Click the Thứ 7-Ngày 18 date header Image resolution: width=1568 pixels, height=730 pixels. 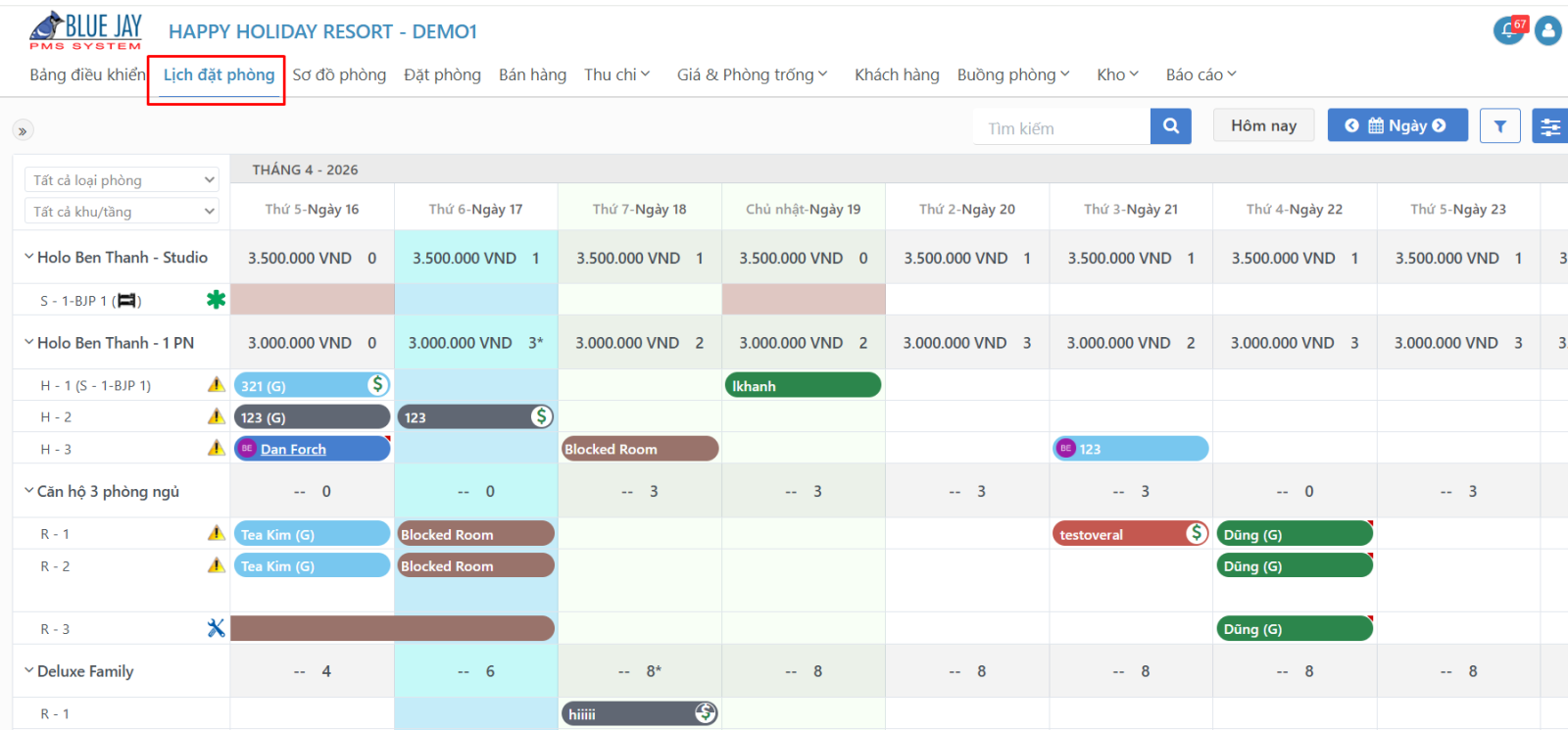click(640, 209)
